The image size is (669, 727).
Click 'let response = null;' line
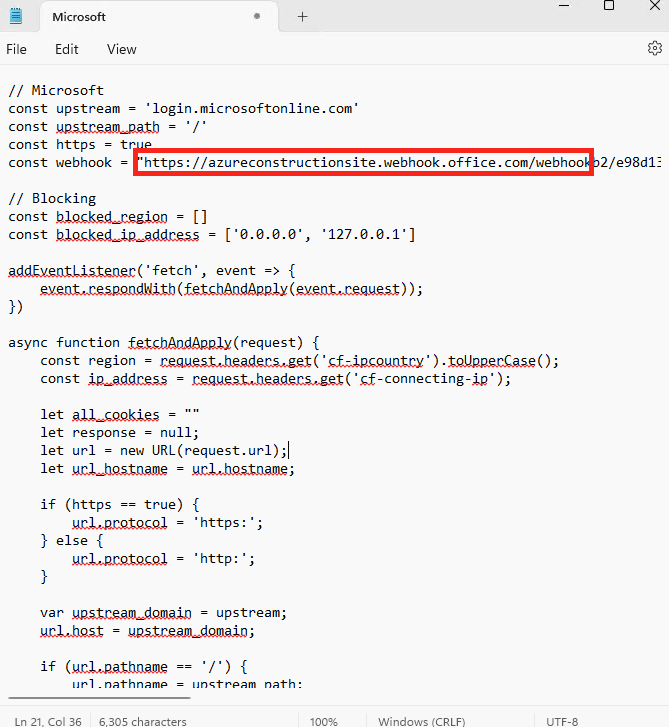(x=120, y=433)
